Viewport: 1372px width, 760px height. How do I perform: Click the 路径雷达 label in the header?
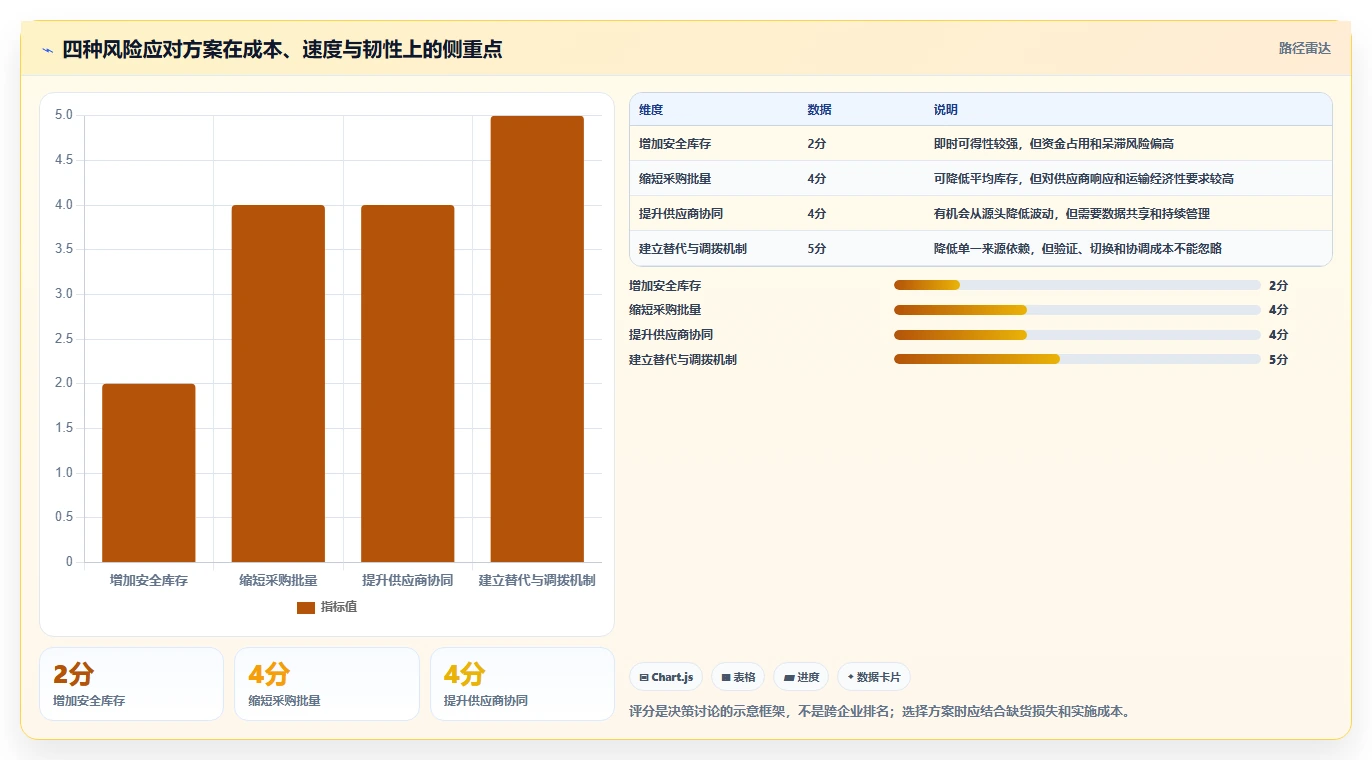[1304, 48]
